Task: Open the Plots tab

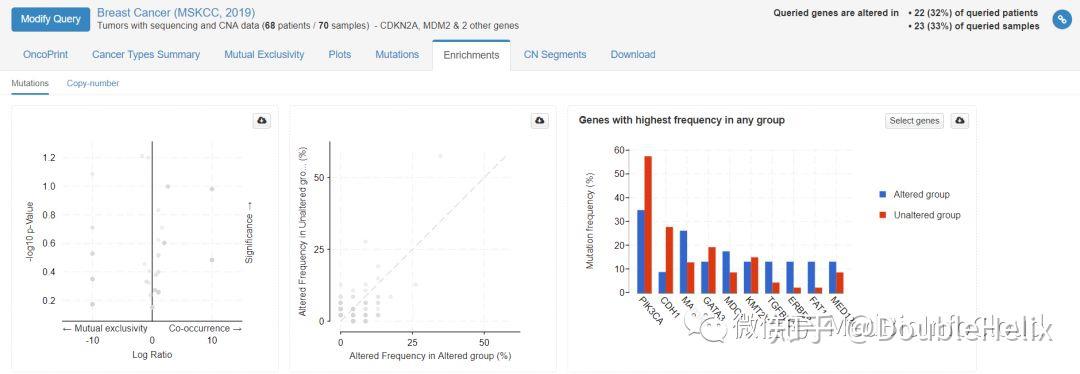Action: pyautogui.click(x=340, y=54)
